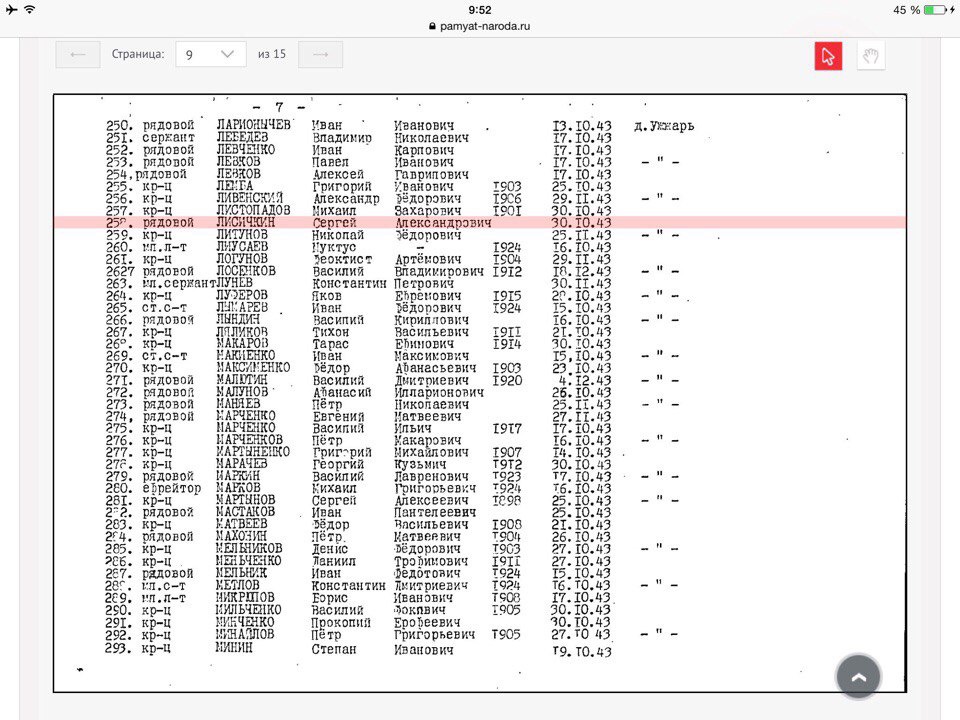Select the red pointer cursor tool

[828, 56]
